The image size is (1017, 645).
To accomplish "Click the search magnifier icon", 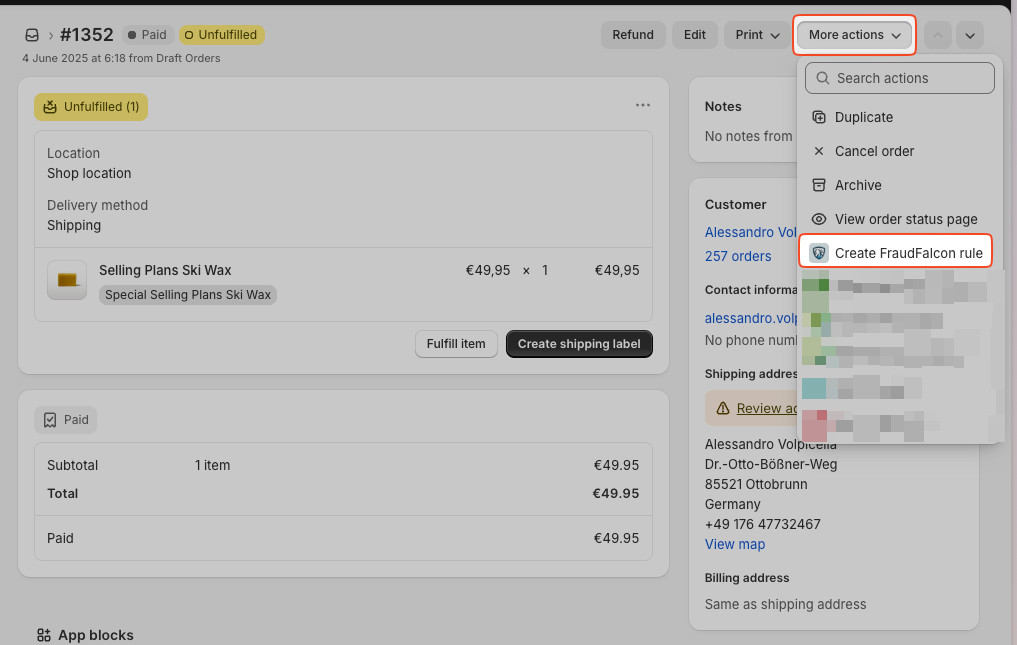I will pos(822,79).
